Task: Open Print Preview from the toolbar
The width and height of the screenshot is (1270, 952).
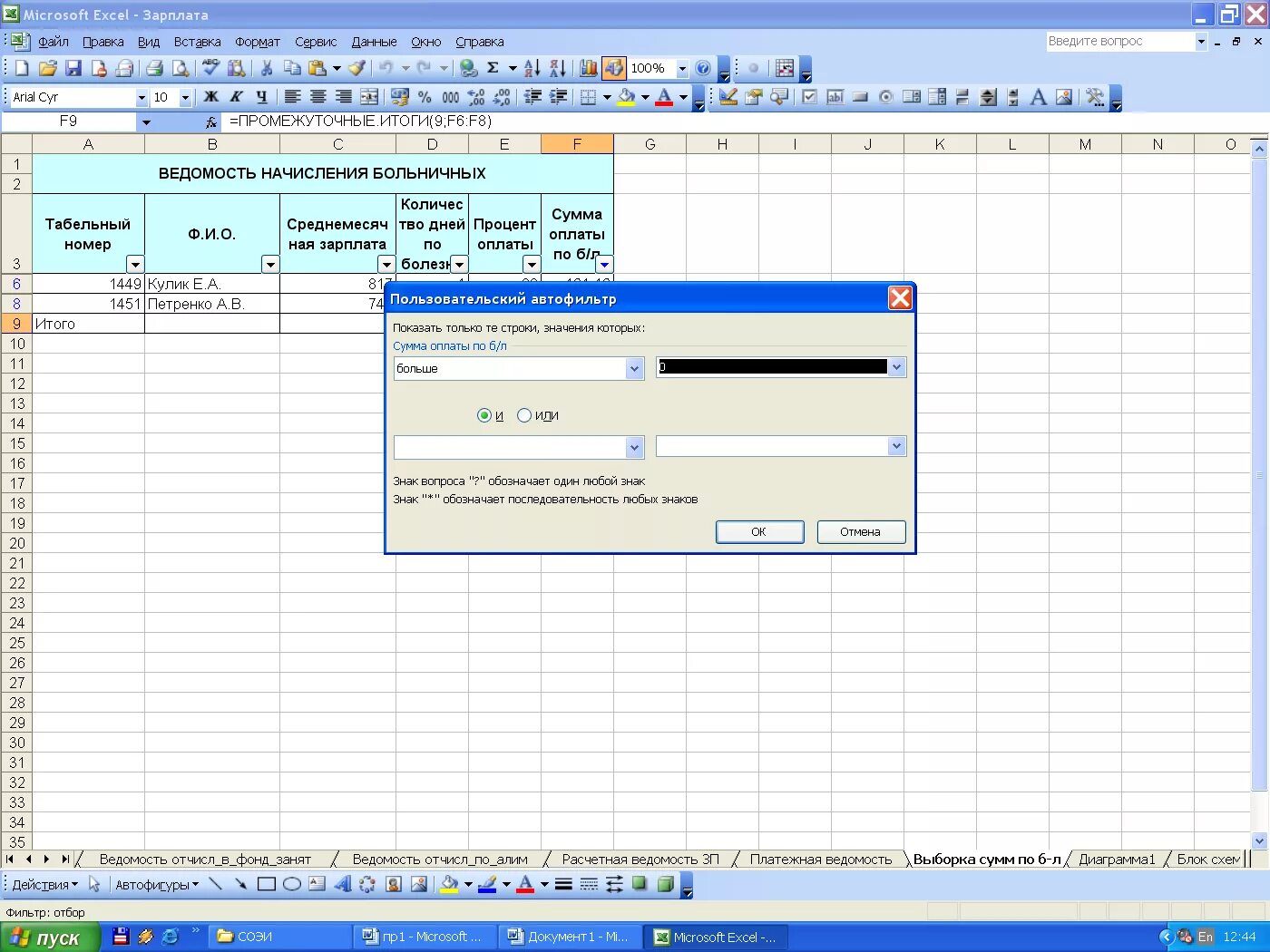Action: point(181,68)
